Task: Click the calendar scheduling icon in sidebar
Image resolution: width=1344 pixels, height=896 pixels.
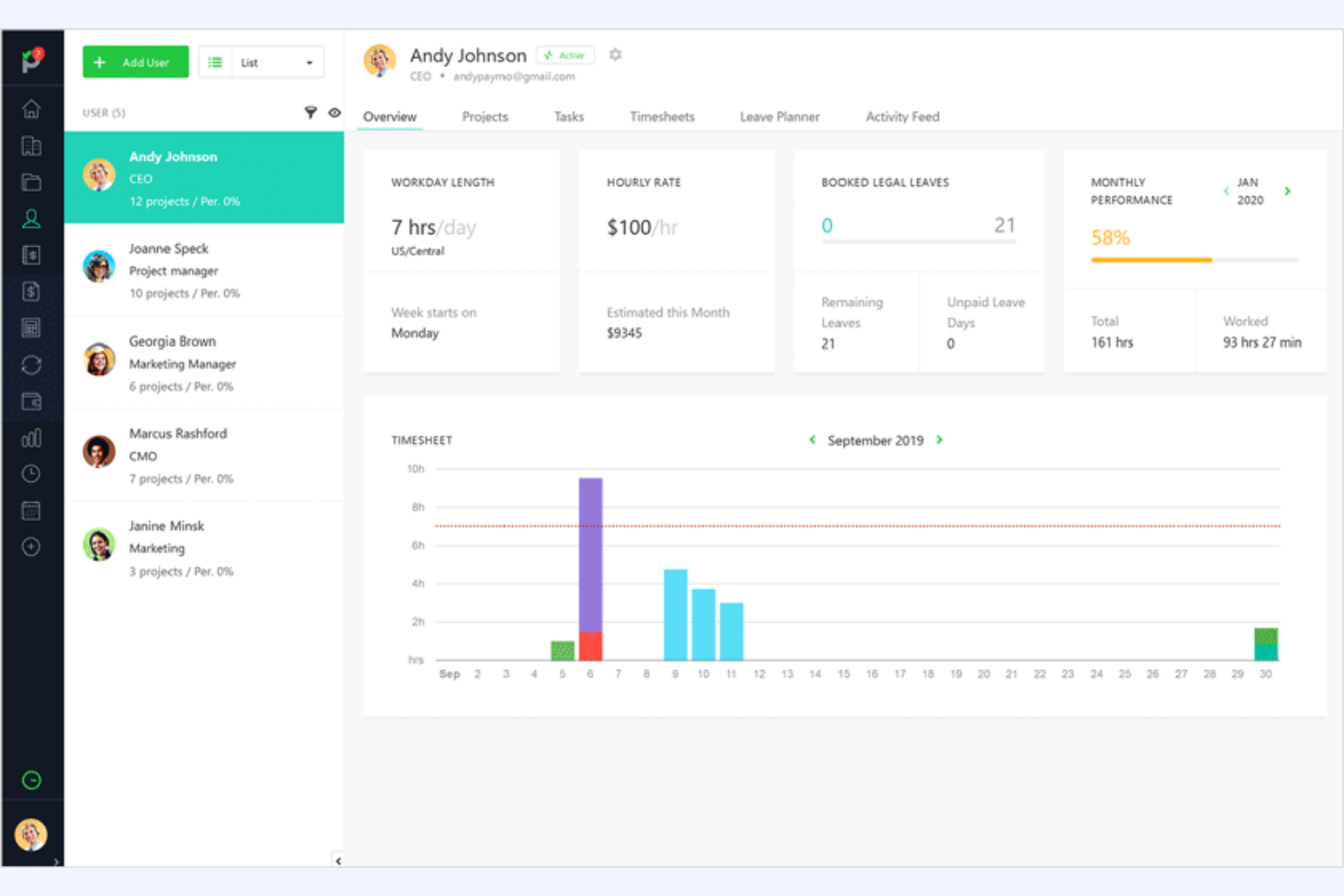Action: click(x=32, y=509)
